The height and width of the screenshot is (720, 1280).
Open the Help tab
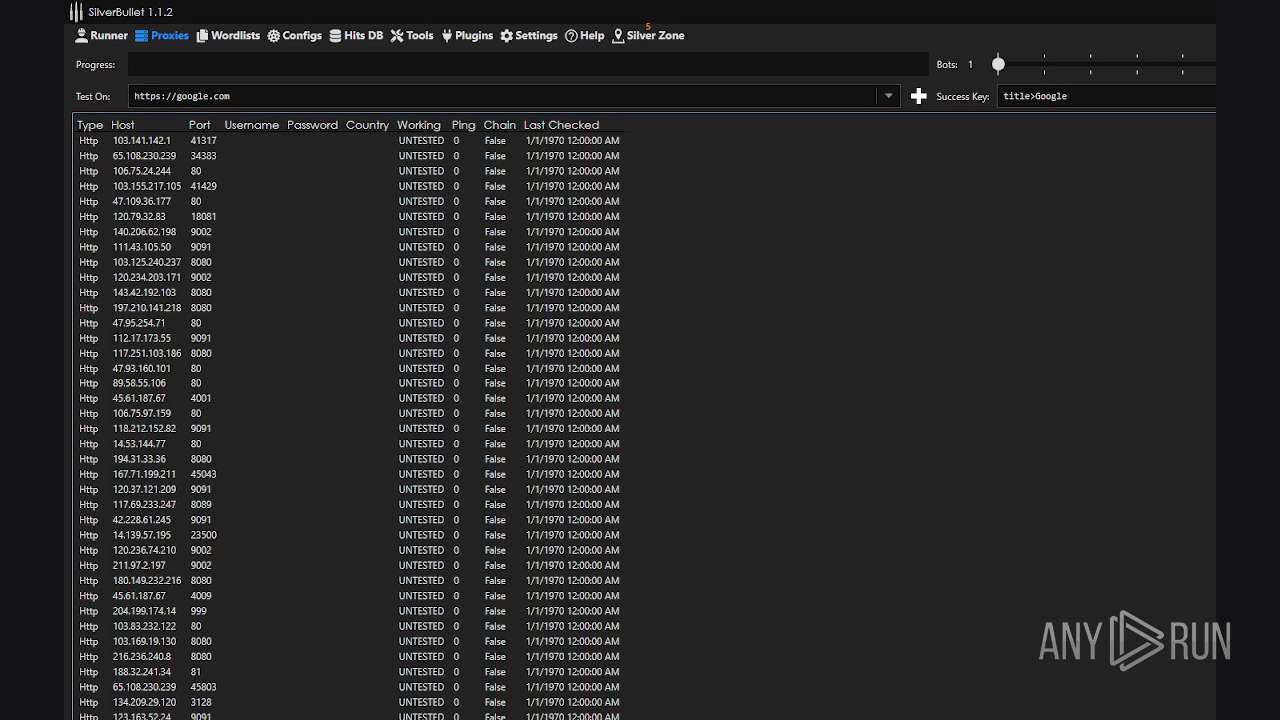click(585, 36)
